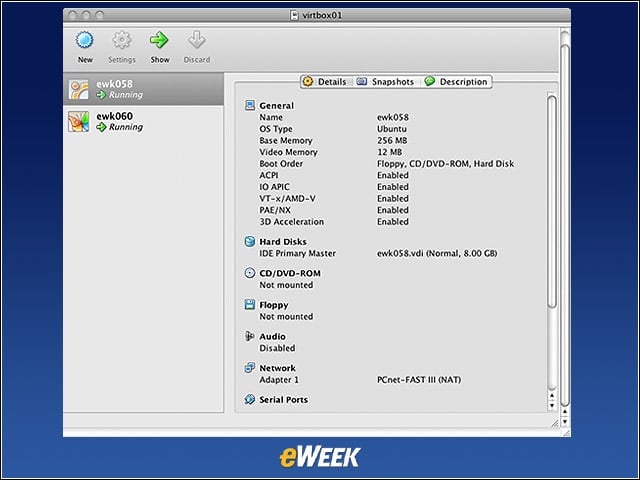640x480 pixels.
Task: Click the New virtual machine icon
Action: tap(84, 40)
